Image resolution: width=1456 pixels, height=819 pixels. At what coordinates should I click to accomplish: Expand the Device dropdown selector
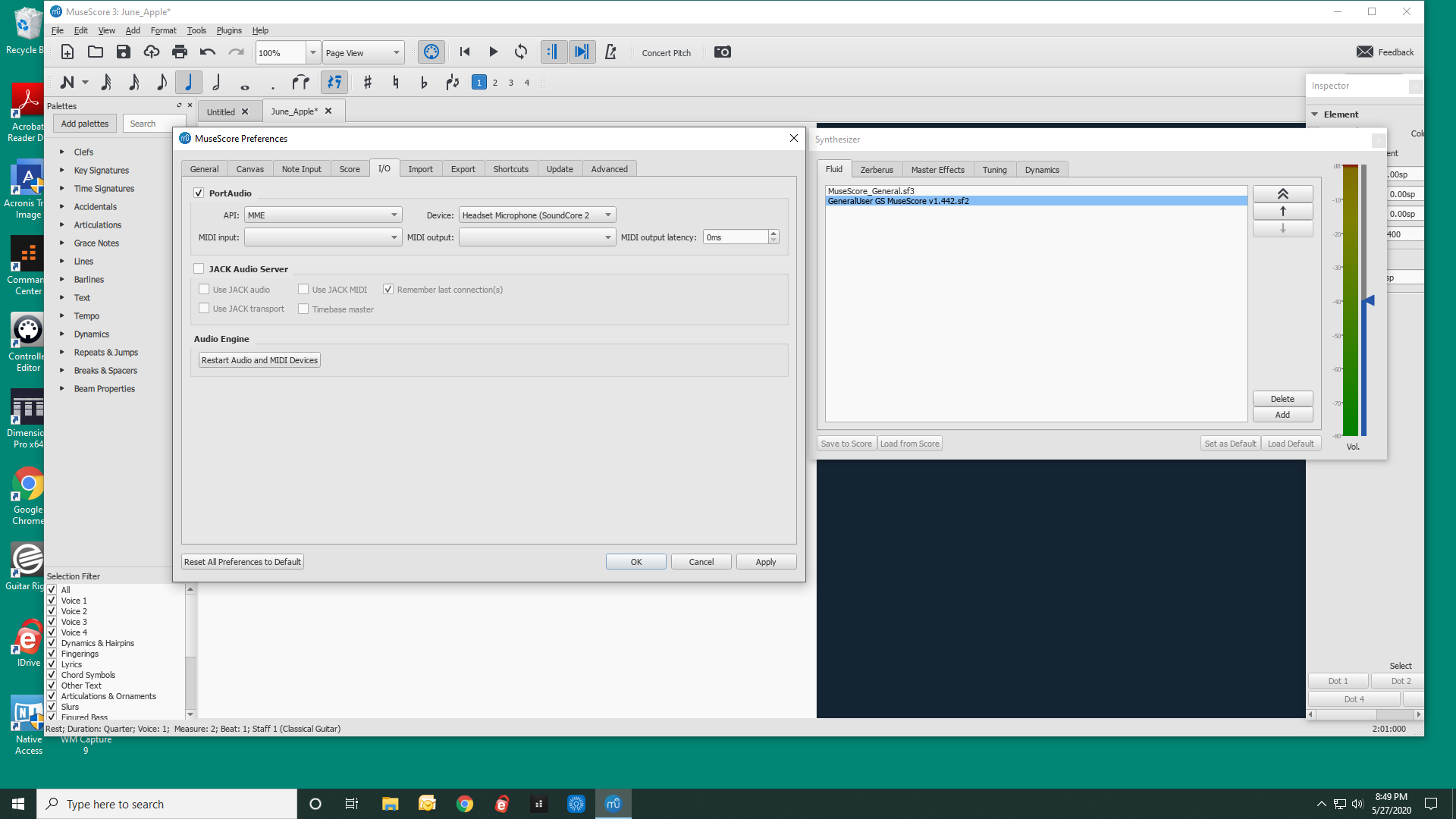point(607,214)
